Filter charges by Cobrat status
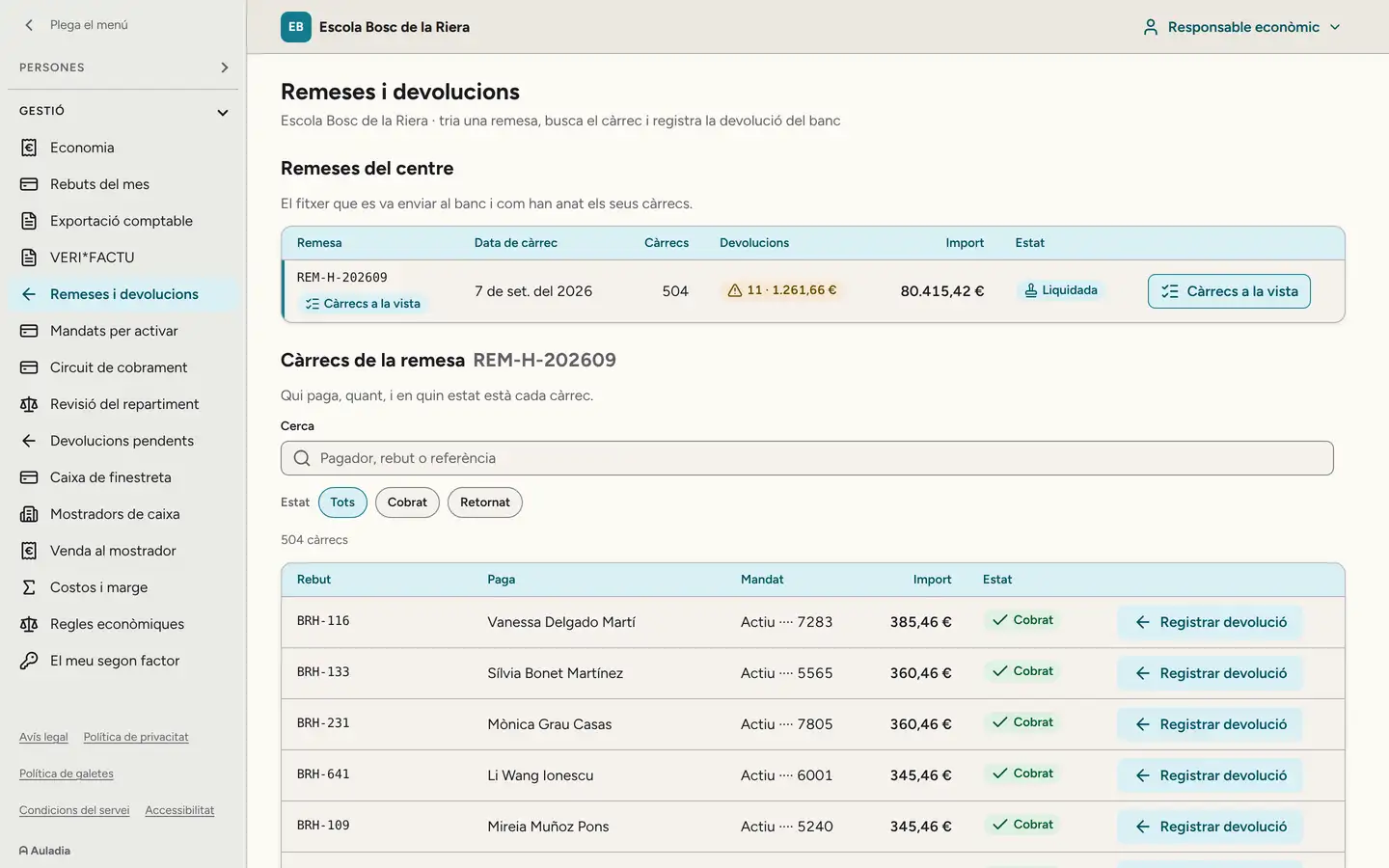The width and height of the screenshot is (1389, 868). [407, 502]
